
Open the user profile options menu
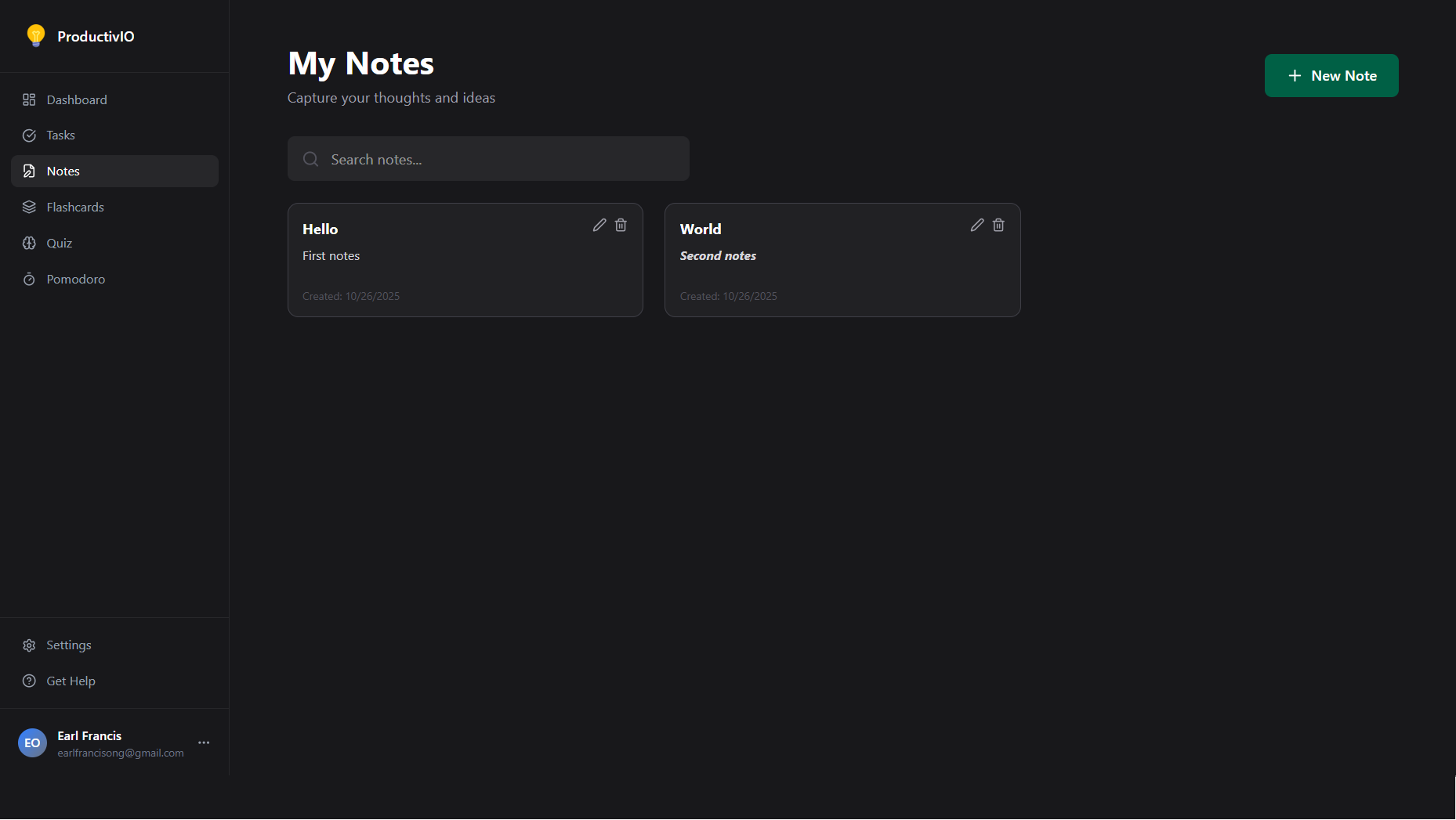tap(203, 742)
